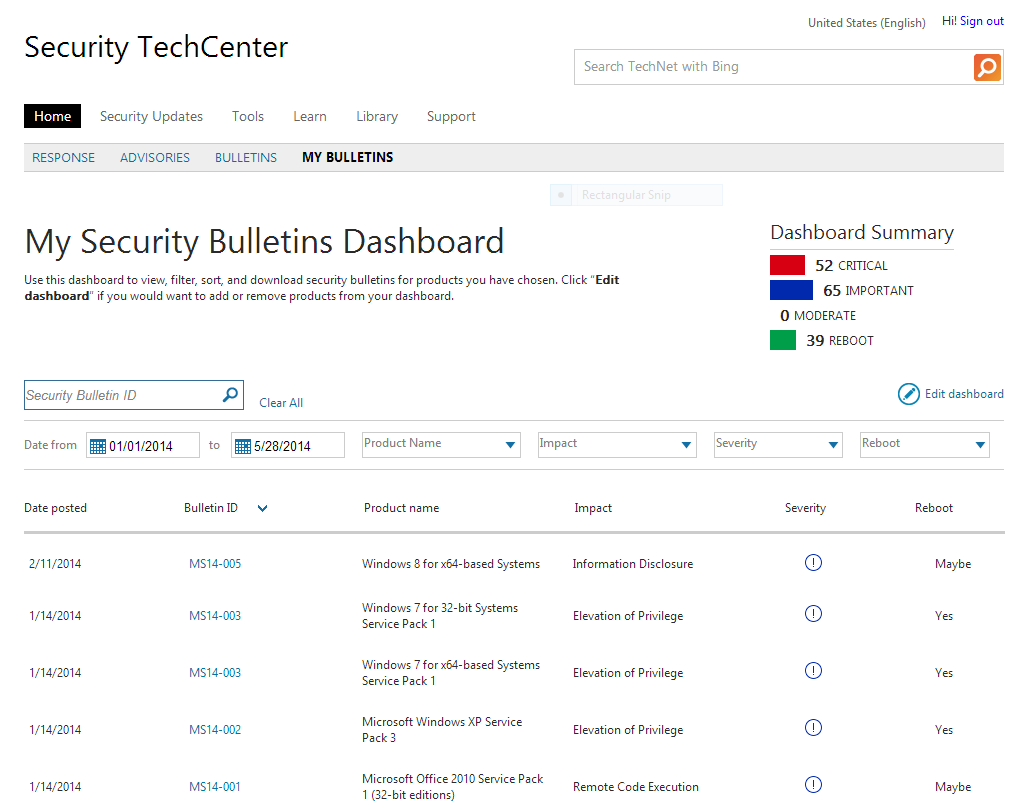
Task: Click the Impact column header
Action: pyautogui.click(x=593, y=508)
